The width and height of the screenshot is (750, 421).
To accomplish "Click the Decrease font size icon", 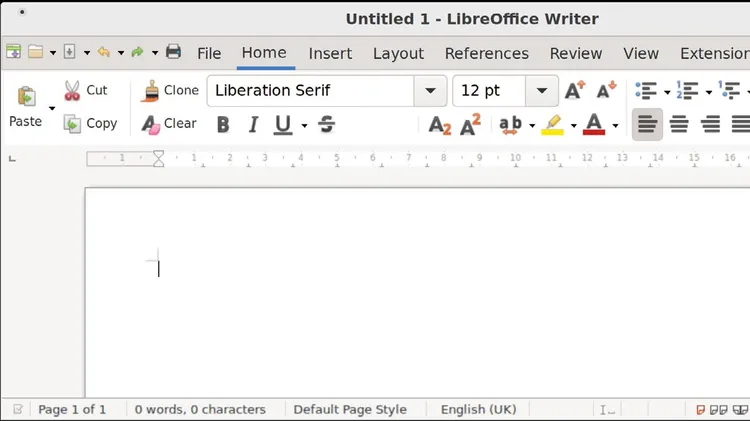I will (606, 90).
